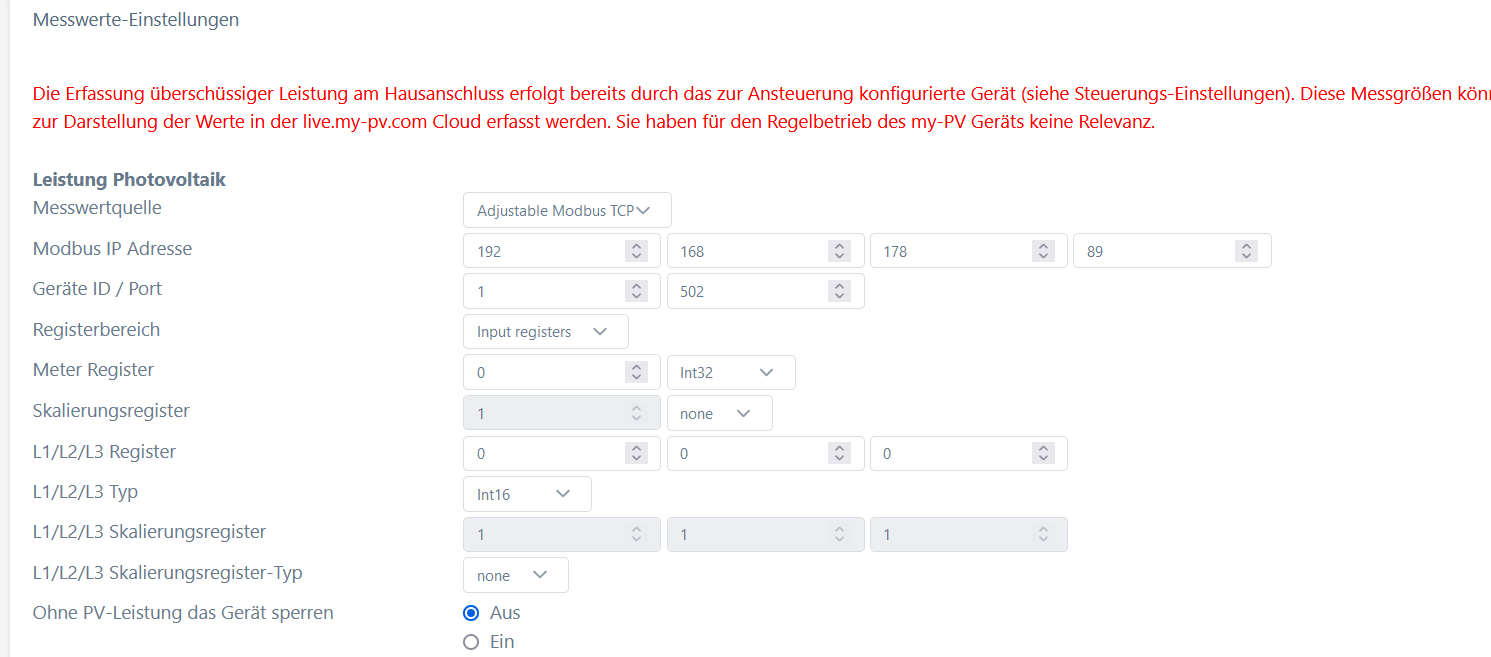Select the Aus radio button
The height and width of the screenshot is (657, 1491).
pos(471,613)
